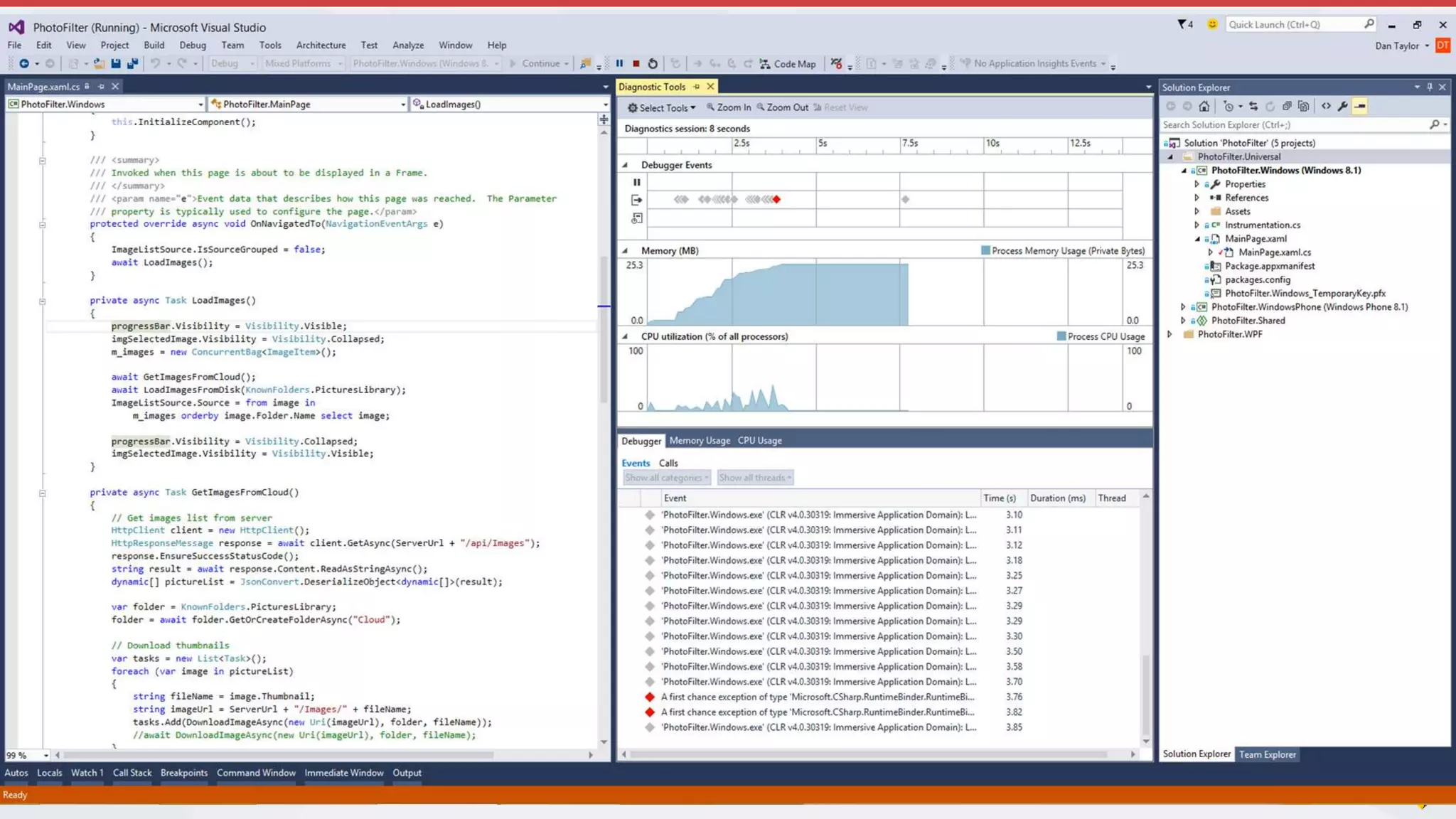Open the PhotoFilter.Windows project dropdown
This screenshot has height=819, width=1456.
click(x=105, y=104)
